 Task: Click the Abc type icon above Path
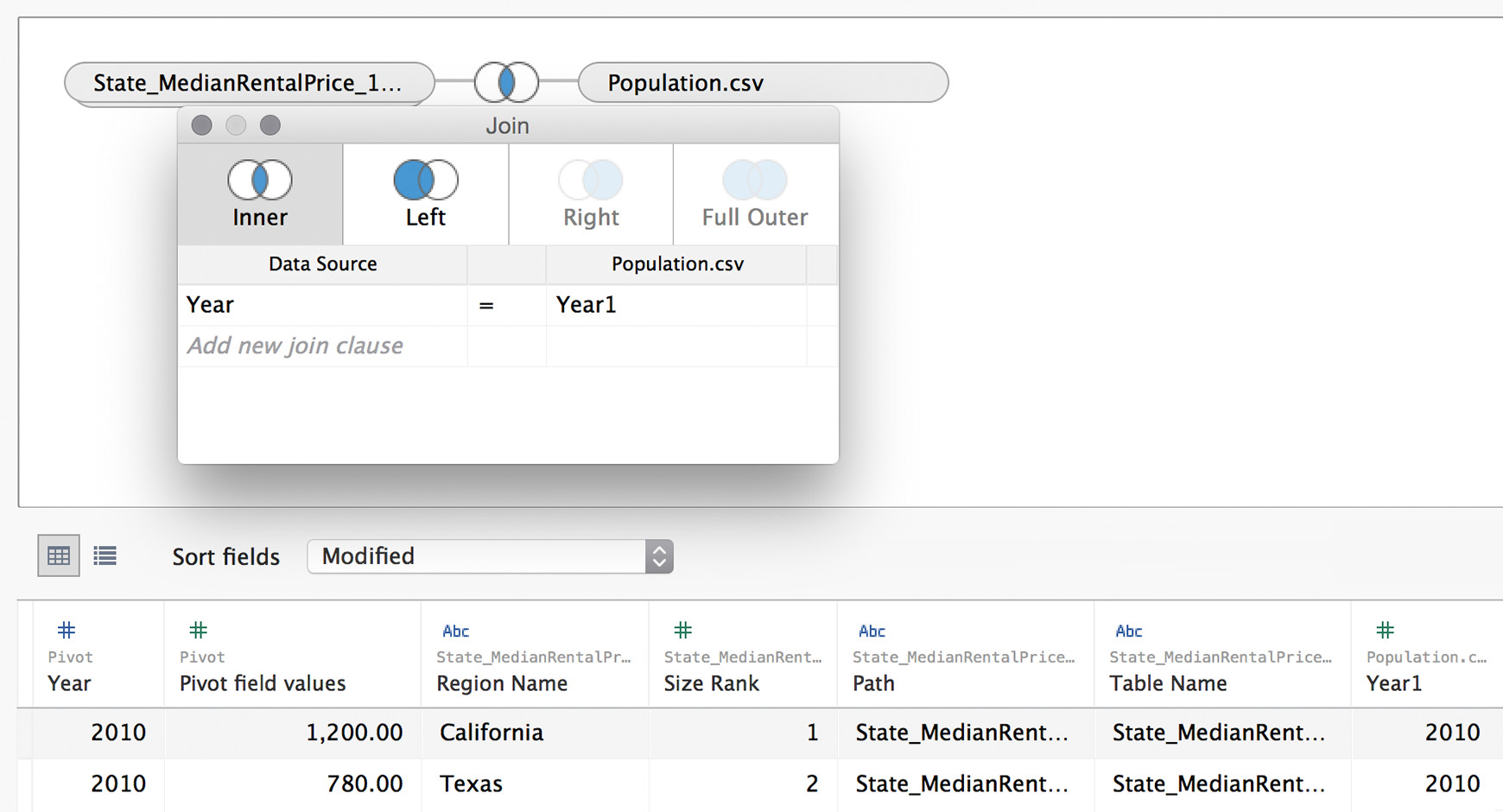pos(872,631)
